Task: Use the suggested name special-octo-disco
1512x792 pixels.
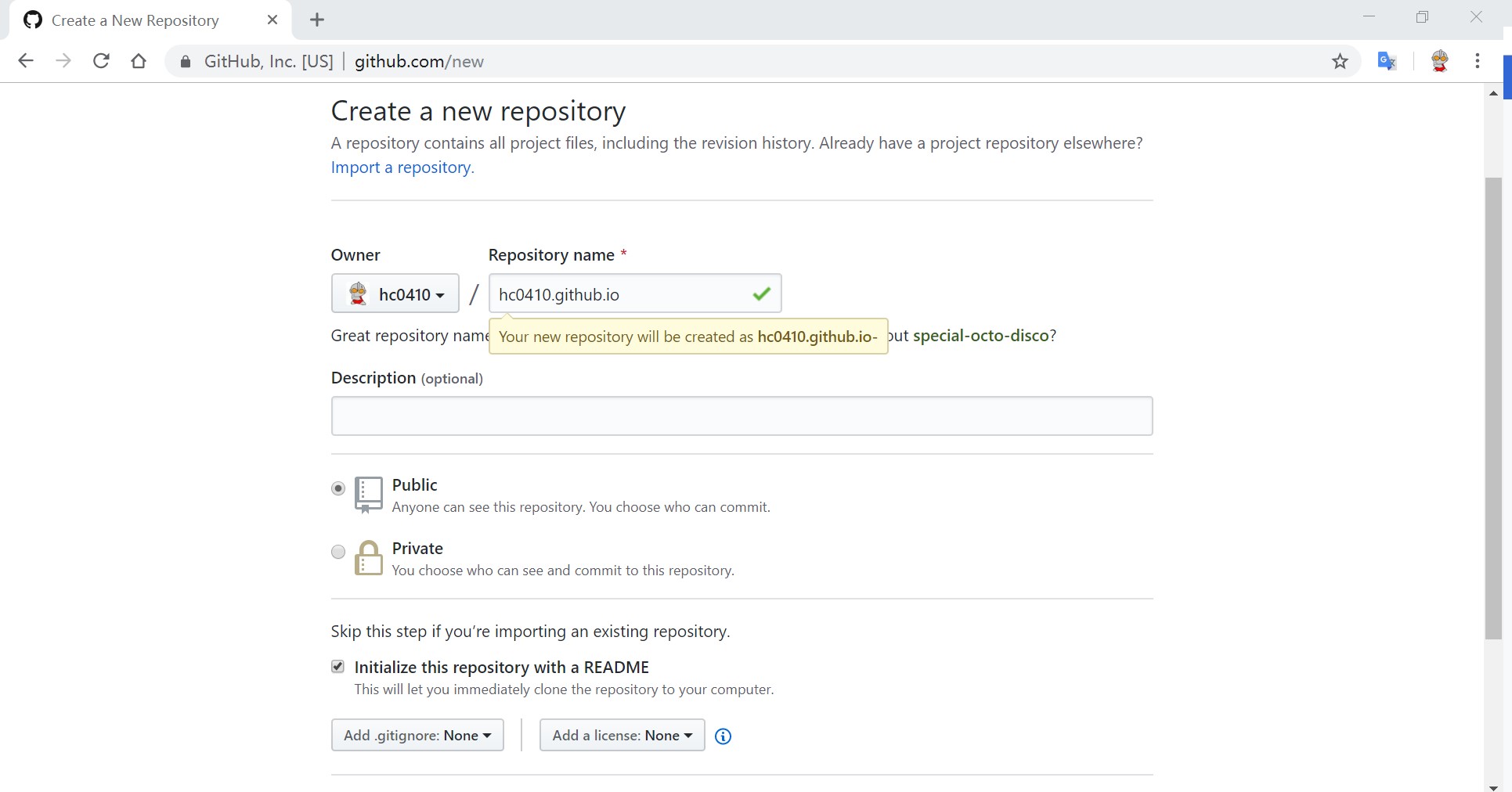Action: point(980,336)
